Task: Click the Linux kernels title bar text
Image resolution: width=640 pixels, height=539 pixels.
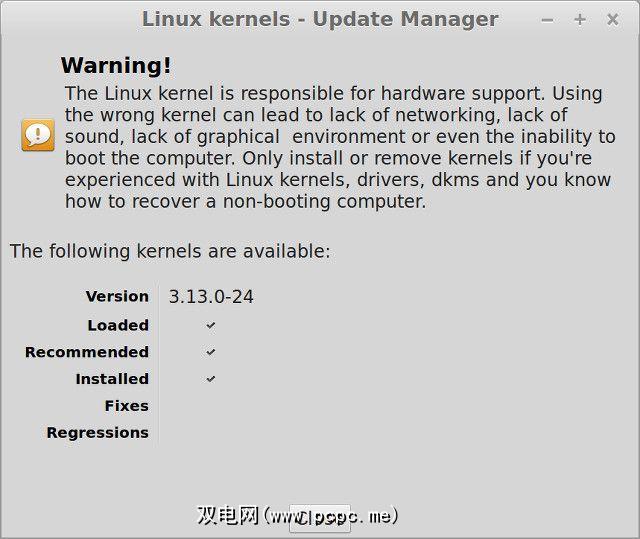Action: click(x=320, y=19)
